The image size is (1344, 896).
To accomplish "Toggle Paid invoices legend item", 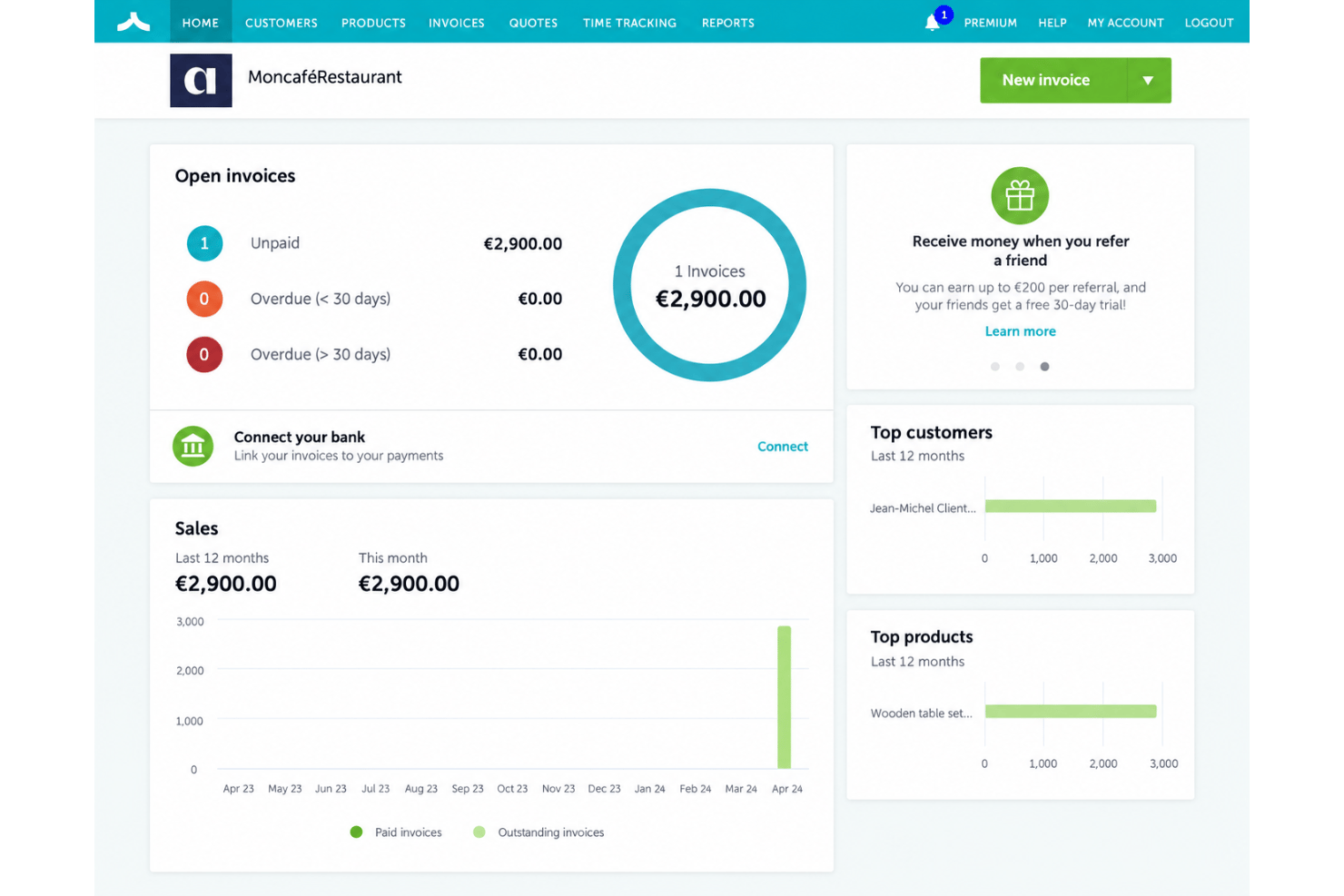I will (396, 832).
